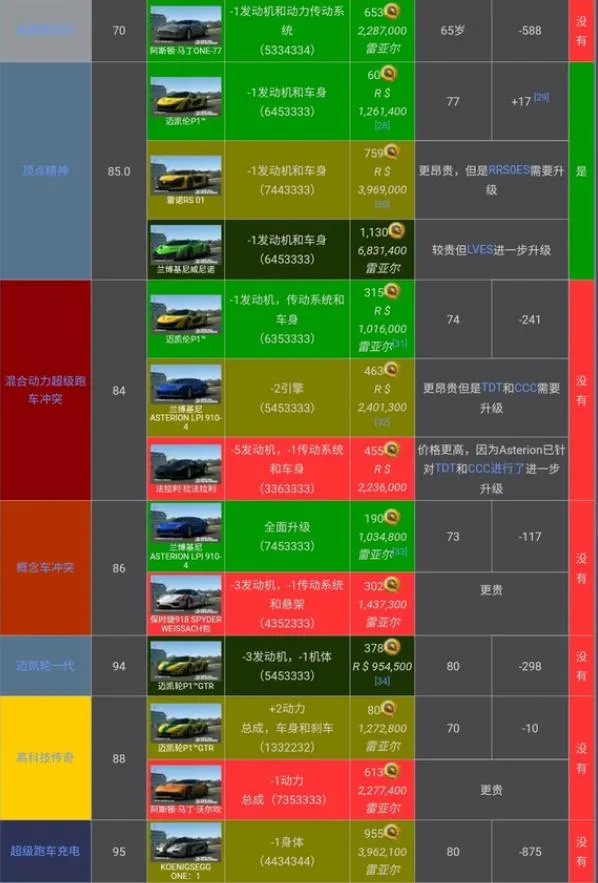This screenshot has width=598, height=883.
Task: Click the gold coin icon beside 463
Action: pyautogui.click(x=392, y=370)
